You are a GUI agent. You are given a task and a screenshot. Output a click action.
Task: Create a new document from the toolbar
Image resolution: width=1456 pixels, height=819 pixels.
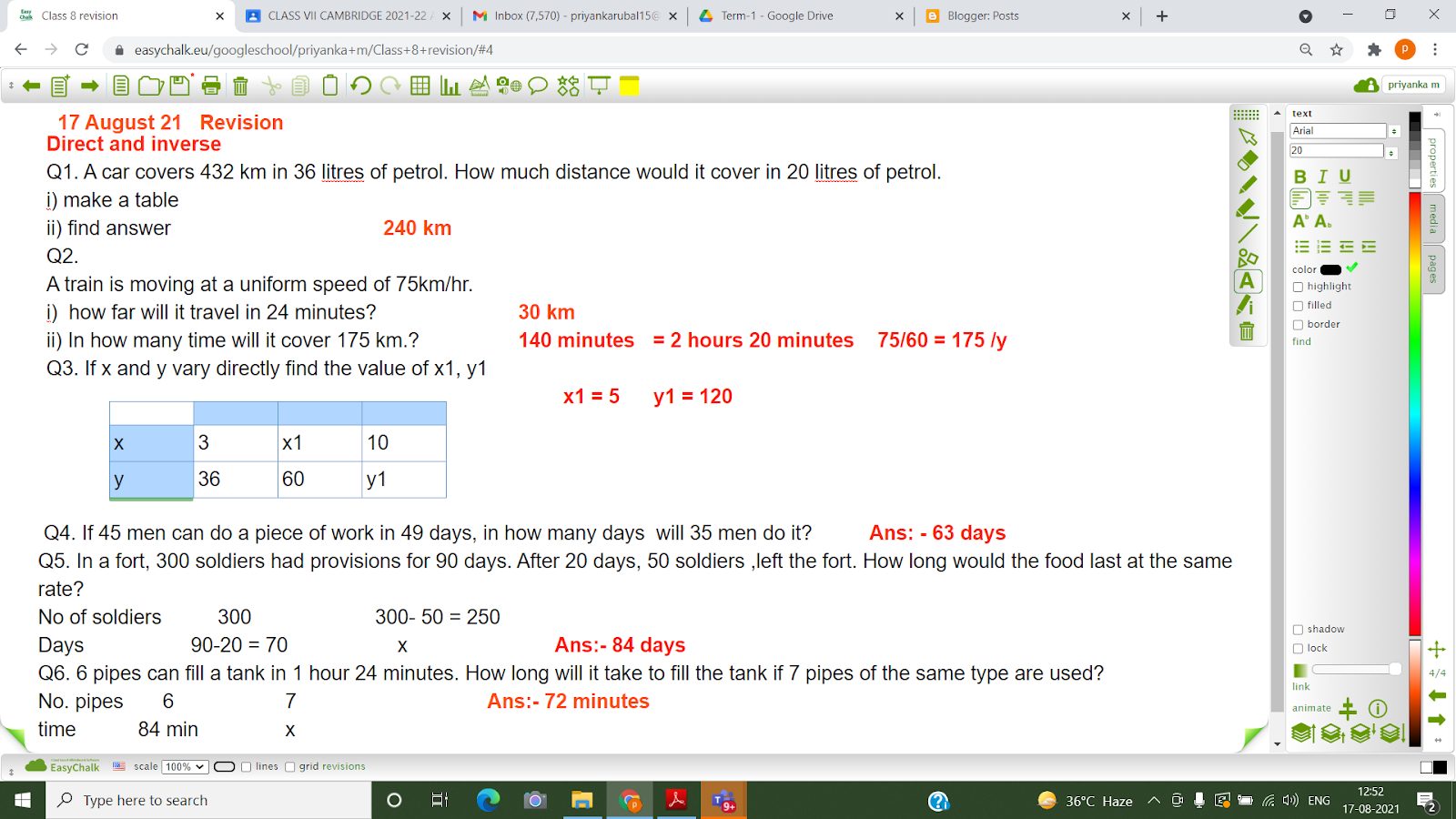121,86
